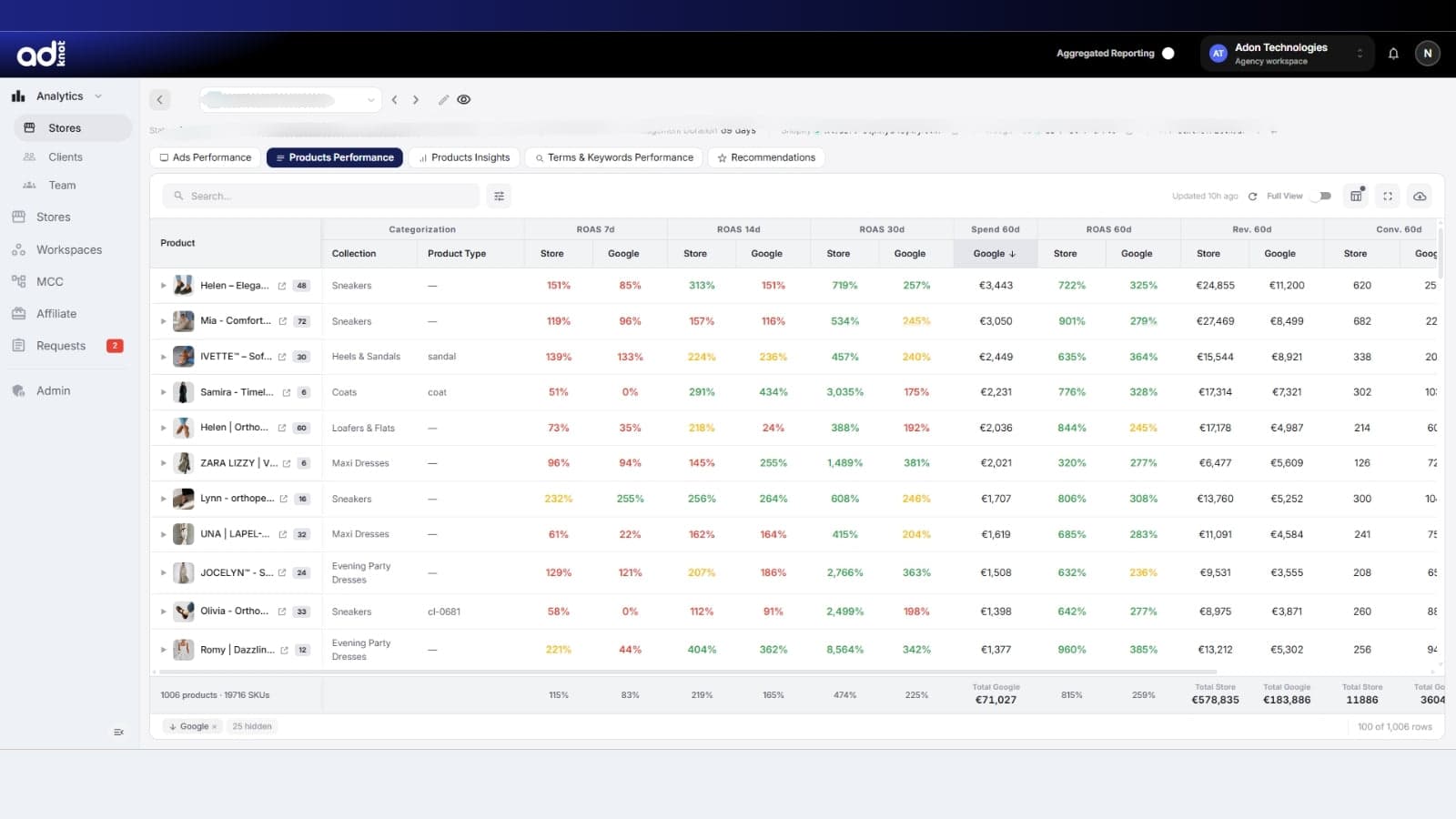Open the notifications bell

1393,54
